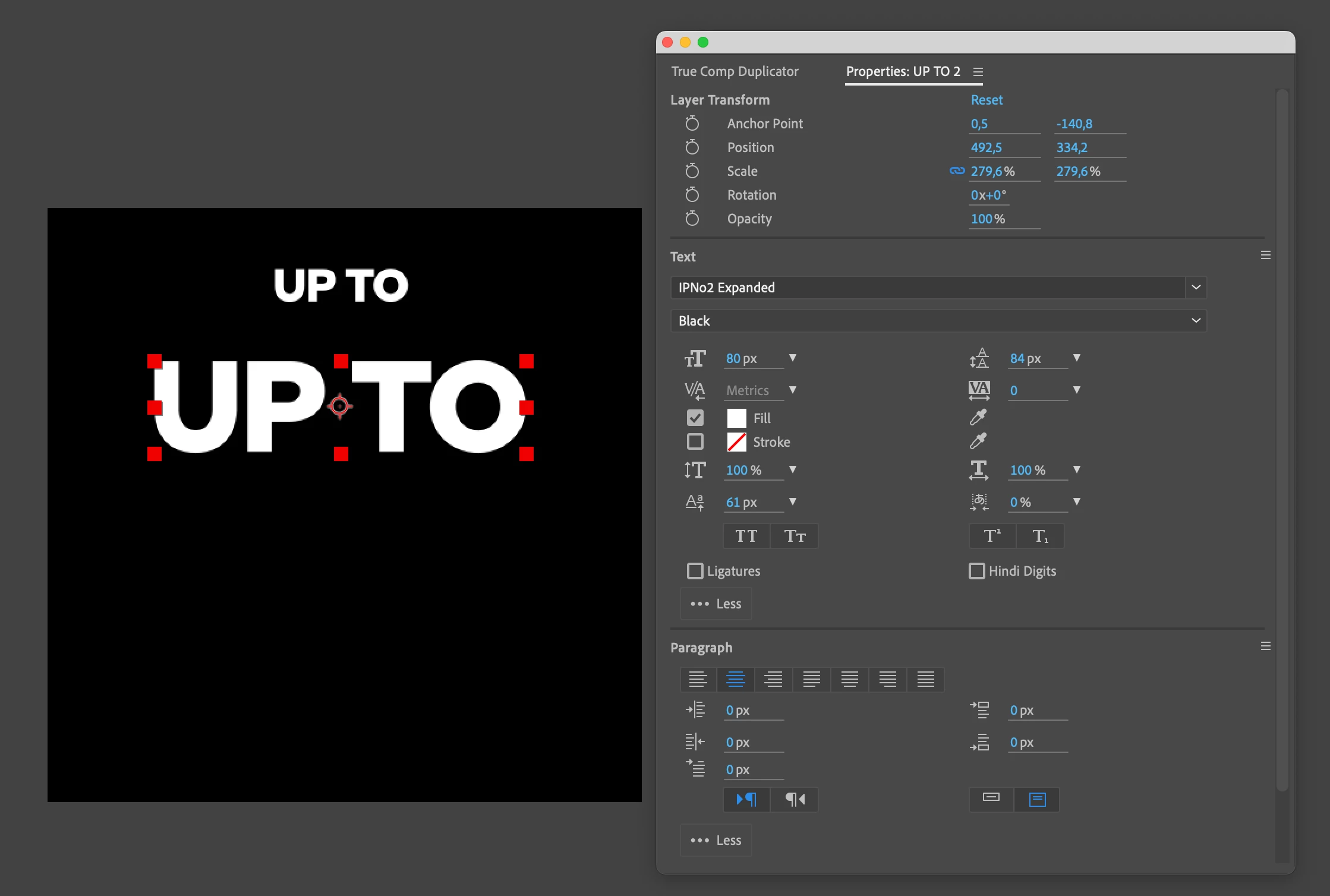Enable the Stroke checkbox
Screen dimensions: 1330x896
695,442
